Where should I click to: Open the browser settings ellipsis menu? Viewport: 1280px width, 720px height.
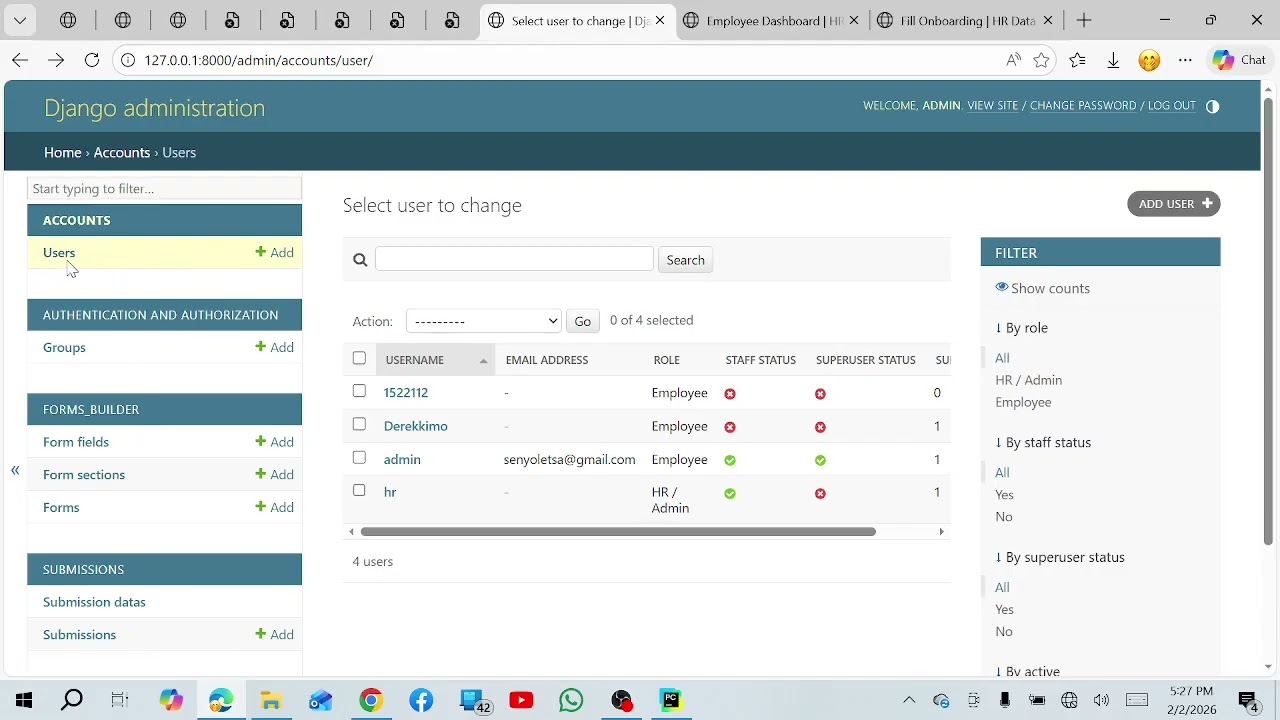coord(1185,60)
